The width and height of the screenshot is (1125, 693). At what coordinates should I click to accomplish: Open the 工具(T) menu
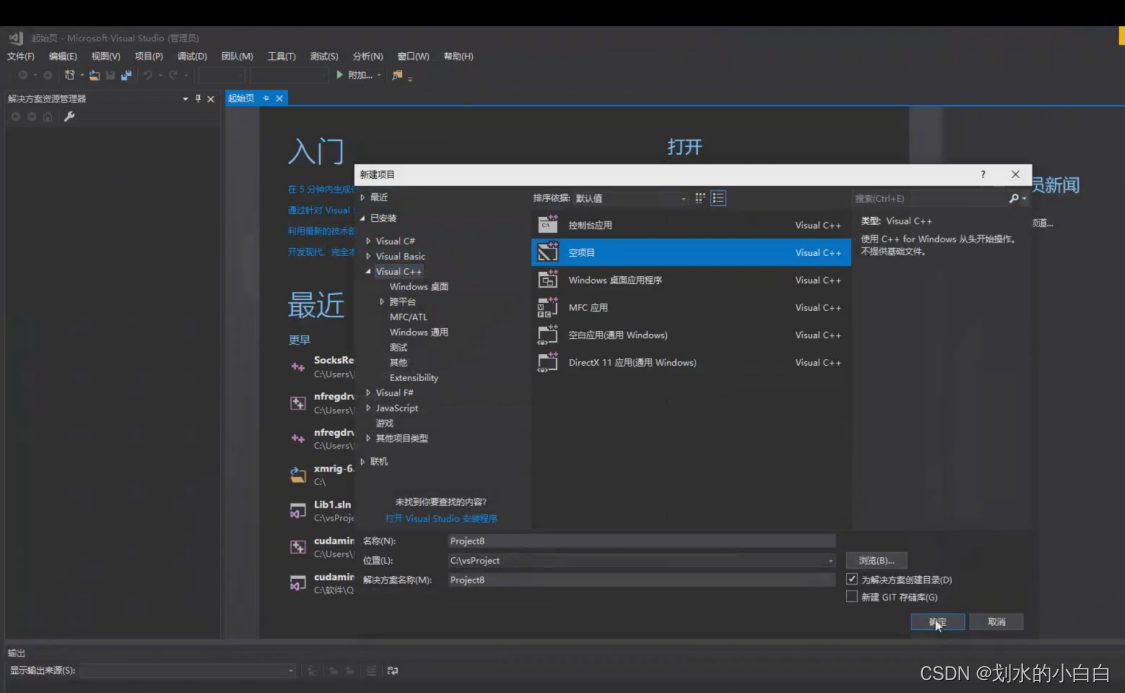pos(281,56)
